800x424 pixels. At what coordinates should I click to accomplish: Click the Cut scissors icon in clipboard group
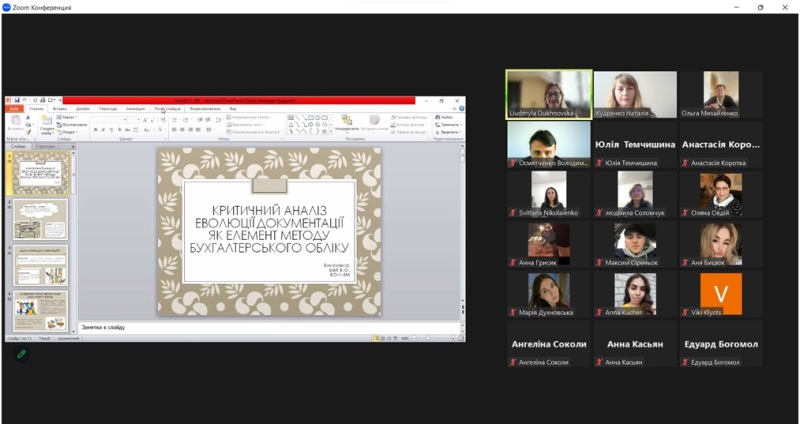point(28,118)
